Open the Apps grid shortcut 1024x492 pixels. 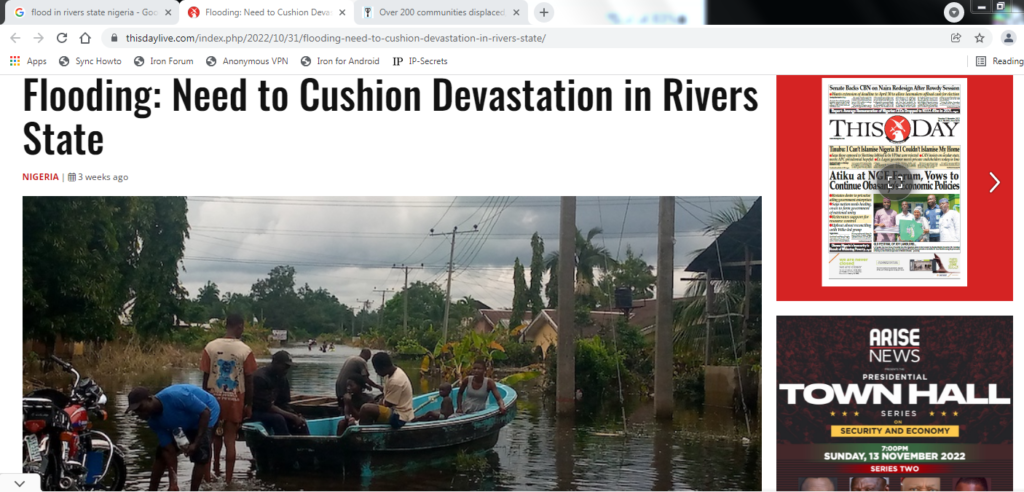(28, 61)
